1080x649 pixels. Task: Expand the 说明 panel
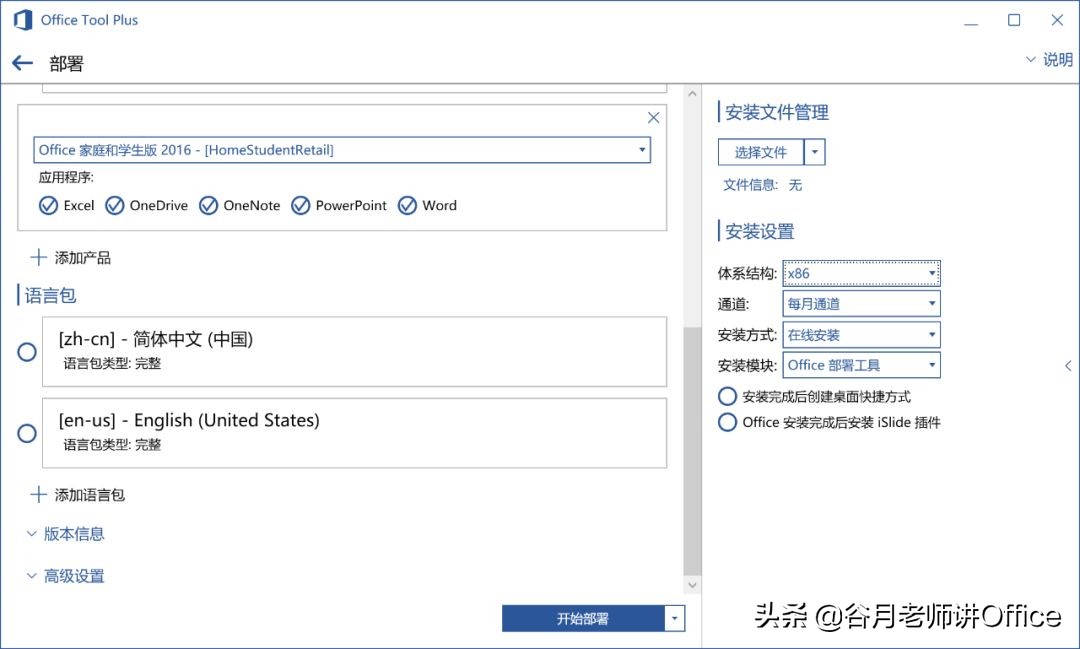coord(1049,60)
